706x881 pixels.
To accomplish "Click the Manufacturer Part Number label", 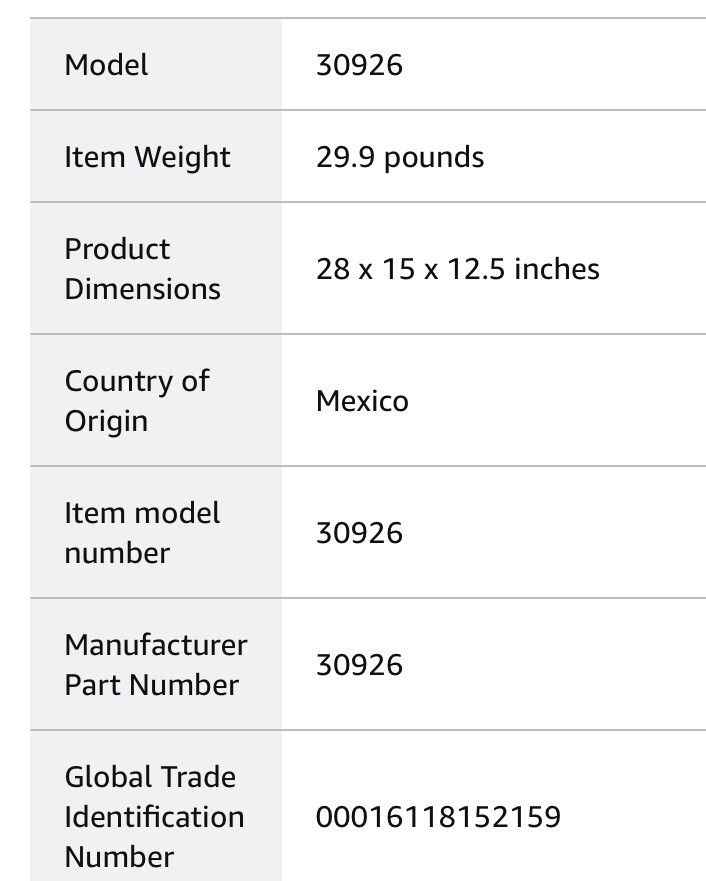I will pos(155,665).
